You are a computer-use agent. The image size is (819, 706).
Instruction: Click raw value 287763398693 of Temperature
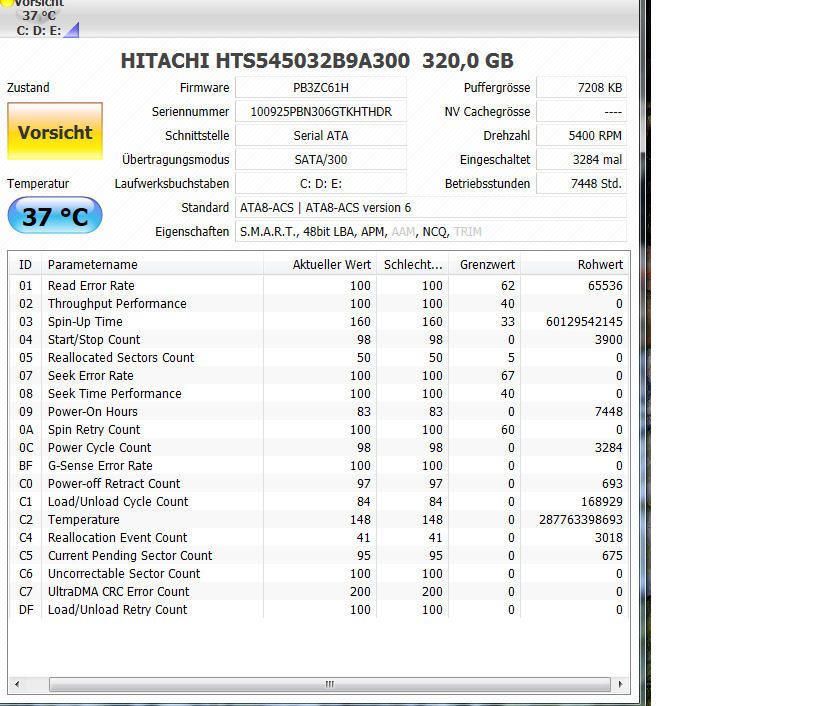click(x=581, y=520)
